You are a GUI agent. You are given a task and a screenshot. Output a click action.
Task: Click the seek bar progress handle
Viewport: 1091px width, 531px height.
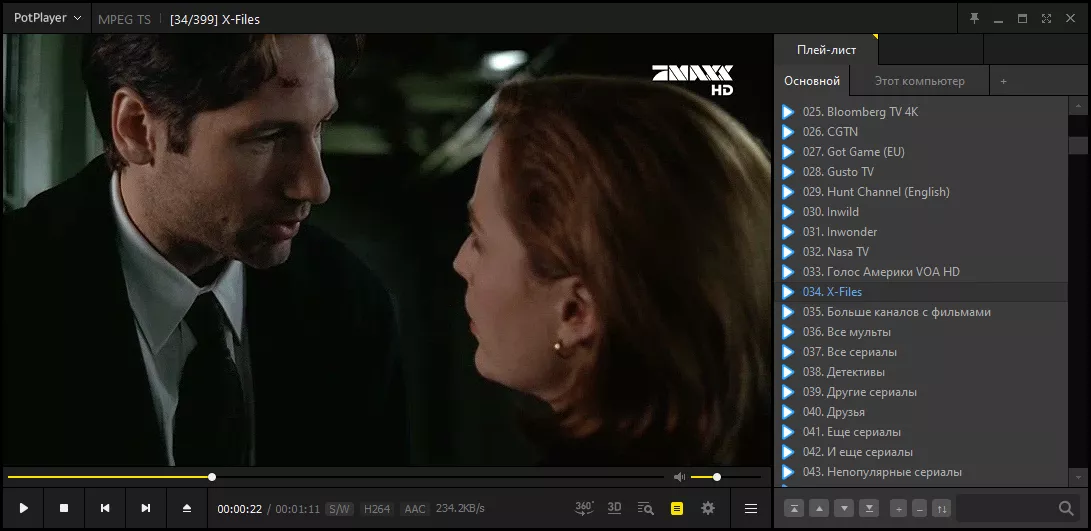click(x=212, y=477)
